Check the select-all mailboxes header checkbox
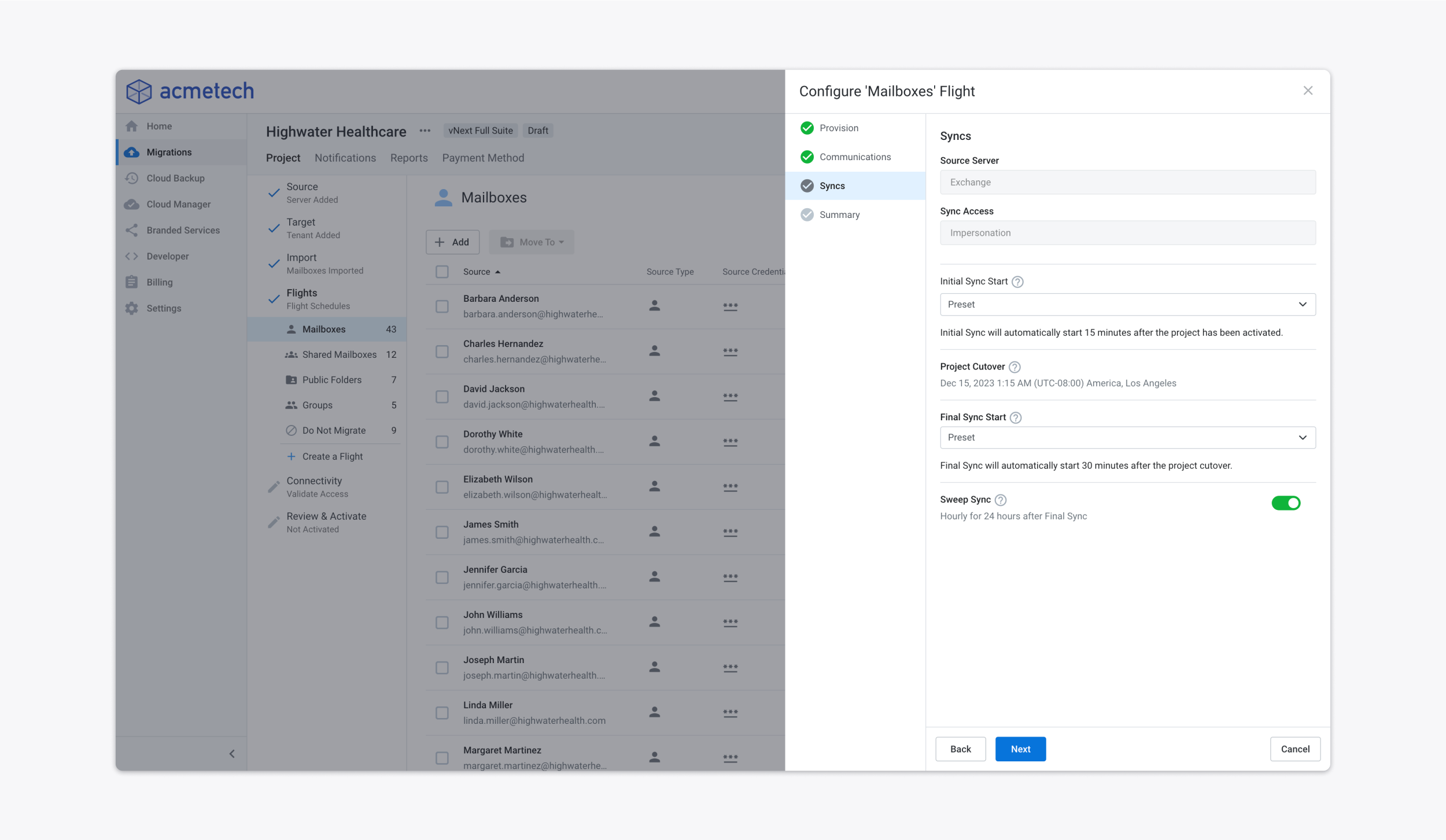Viewport: 1446px width, 840px height. pyautogui.click(x=442, y=272)
